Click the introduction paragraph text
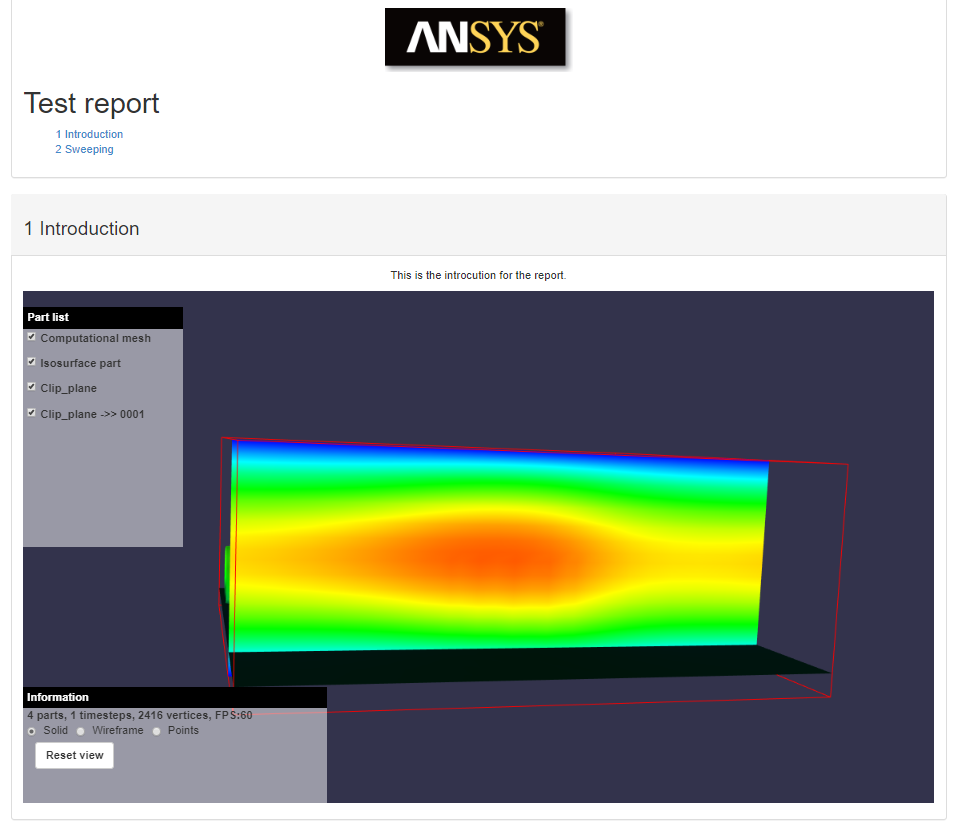967x831 pixels. coord(478,275)
